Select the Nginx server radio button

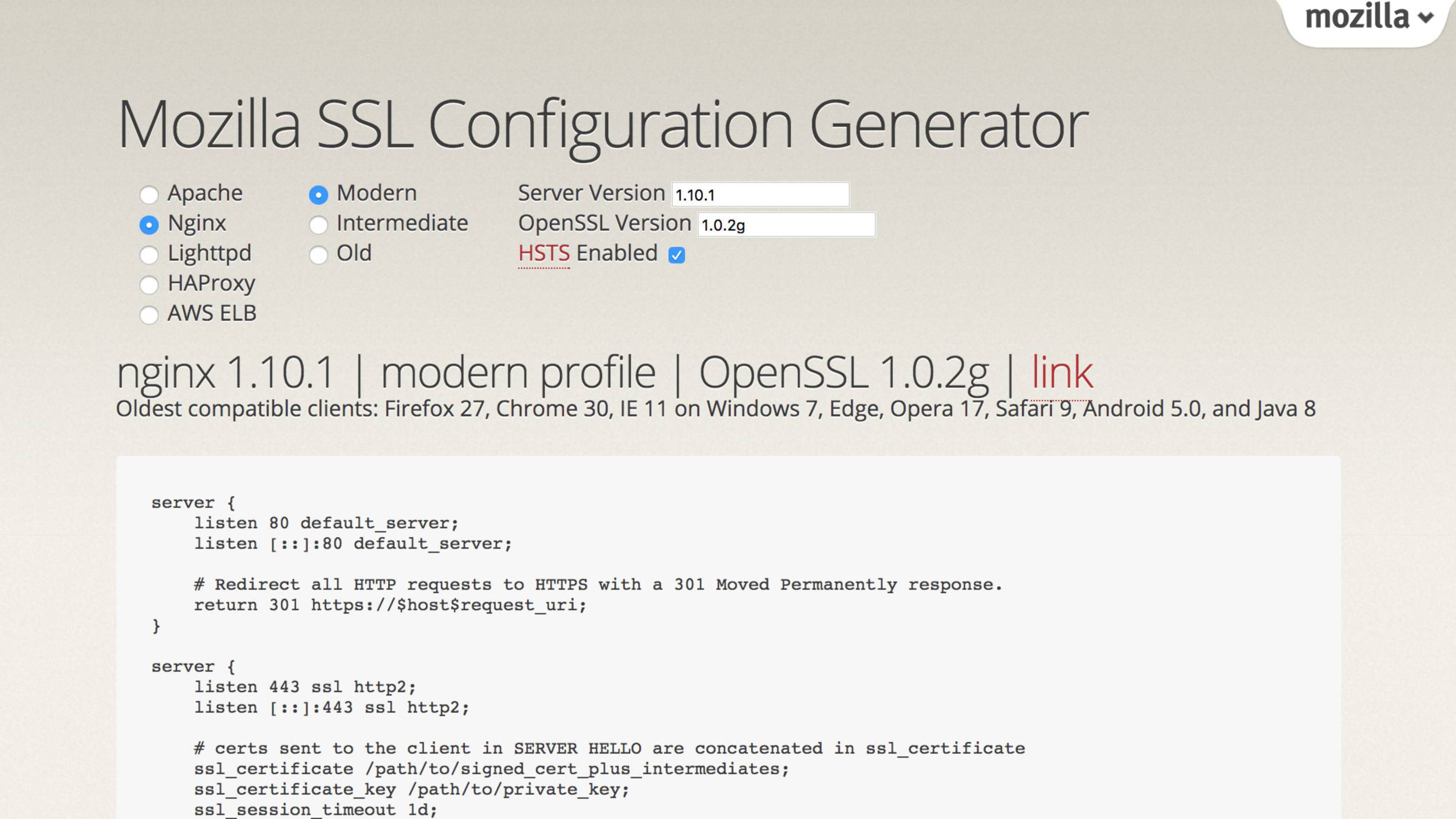click(149, 225)
